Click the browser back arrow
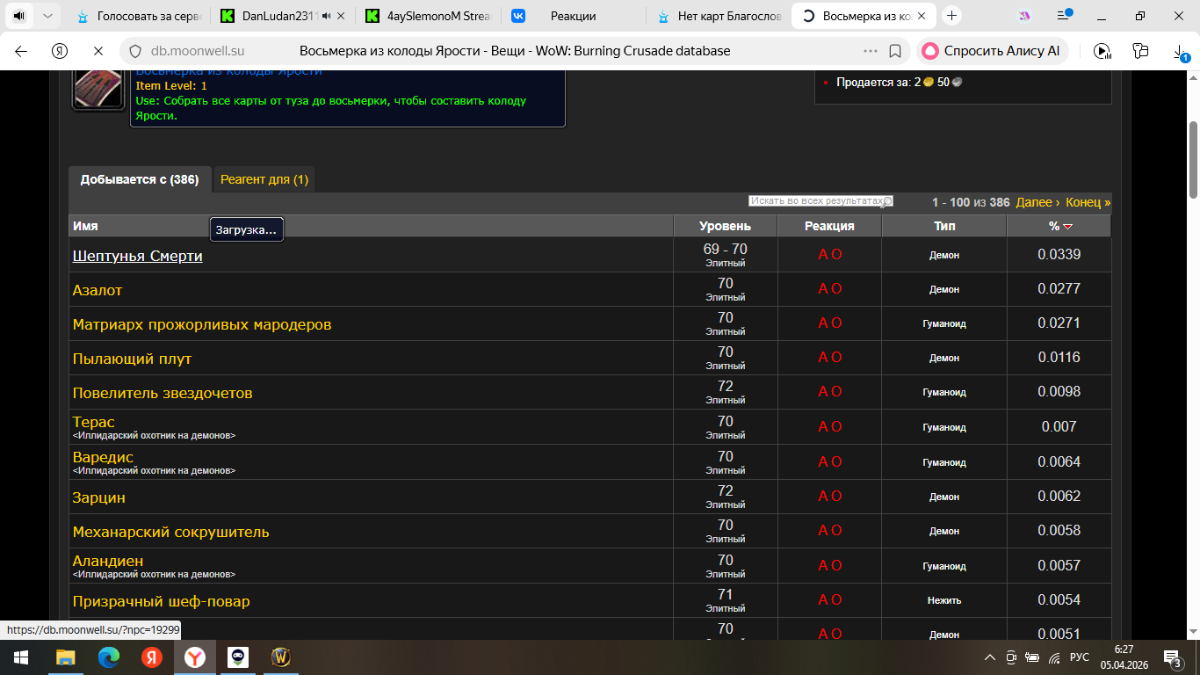This screenshot has width=1200, height=675. (21, 51)
